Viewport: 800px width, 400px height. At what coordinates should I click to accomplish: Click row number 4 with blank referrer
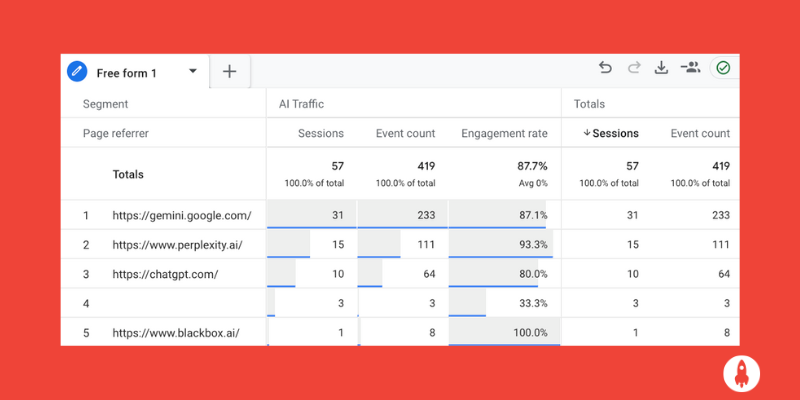coord(86,304)
